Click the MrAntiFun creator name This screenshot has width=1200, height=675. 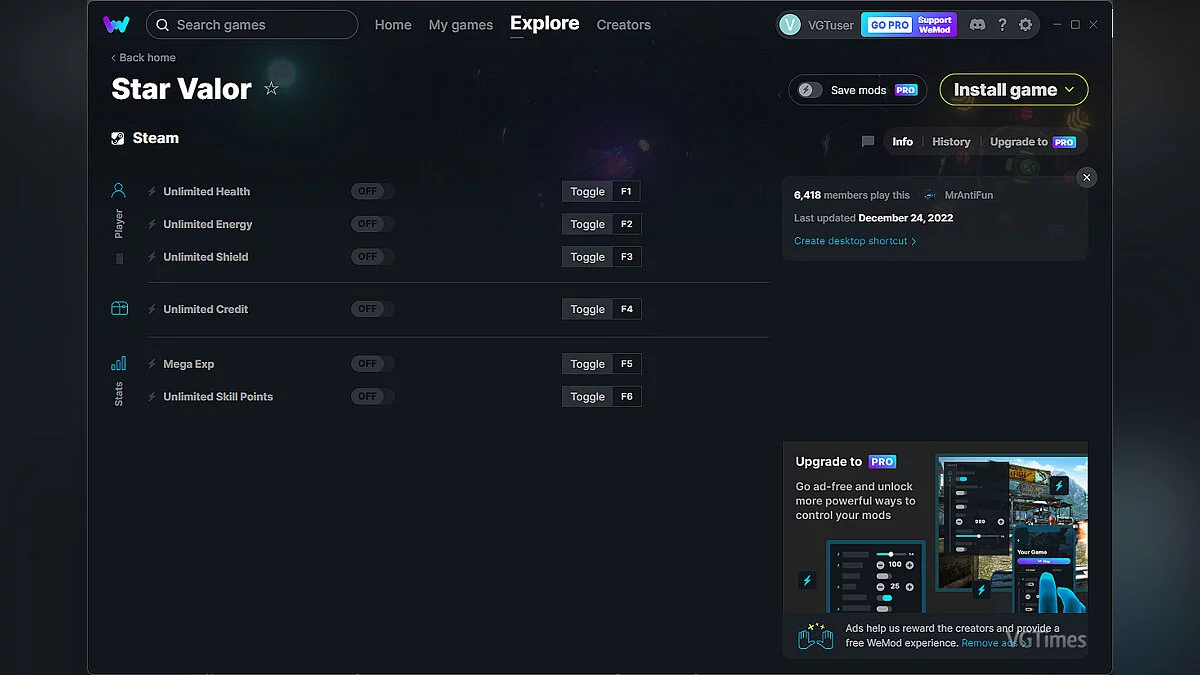(969, 196)
